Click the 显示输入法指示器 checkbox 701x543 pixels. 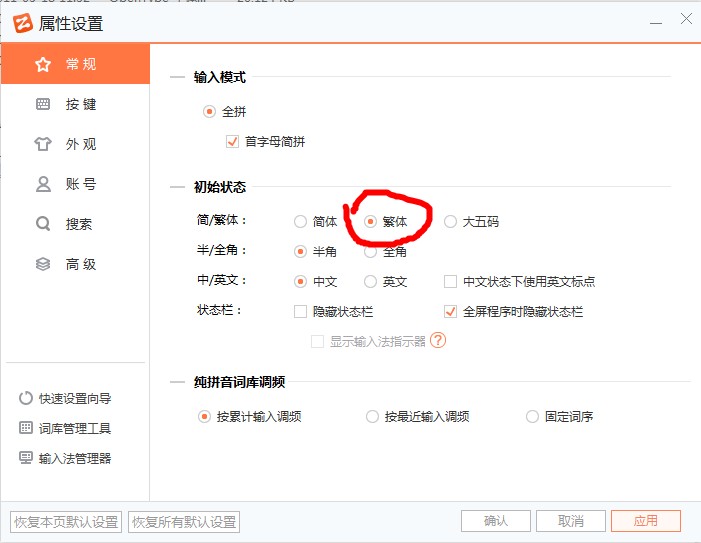[x=317, y=342]
